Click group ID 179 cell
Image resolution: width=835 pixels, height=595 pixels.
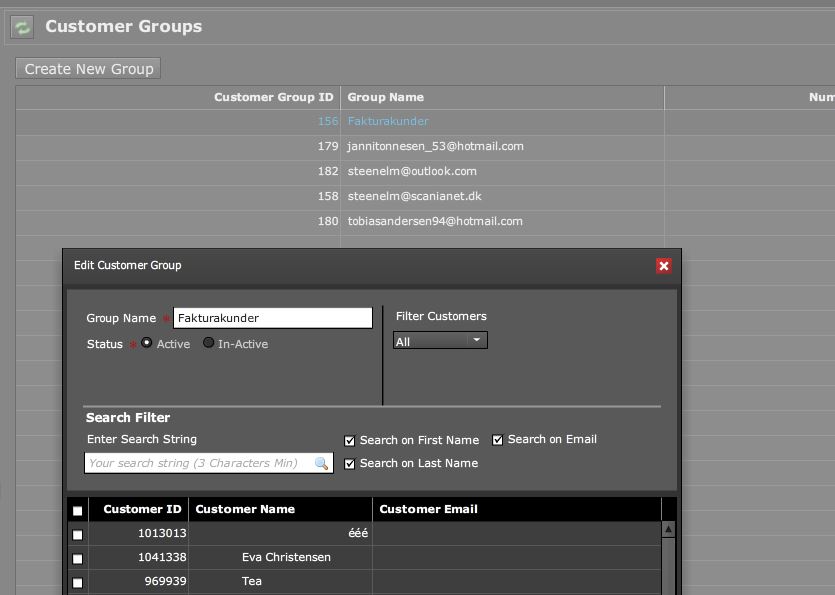tap(328, 146)
